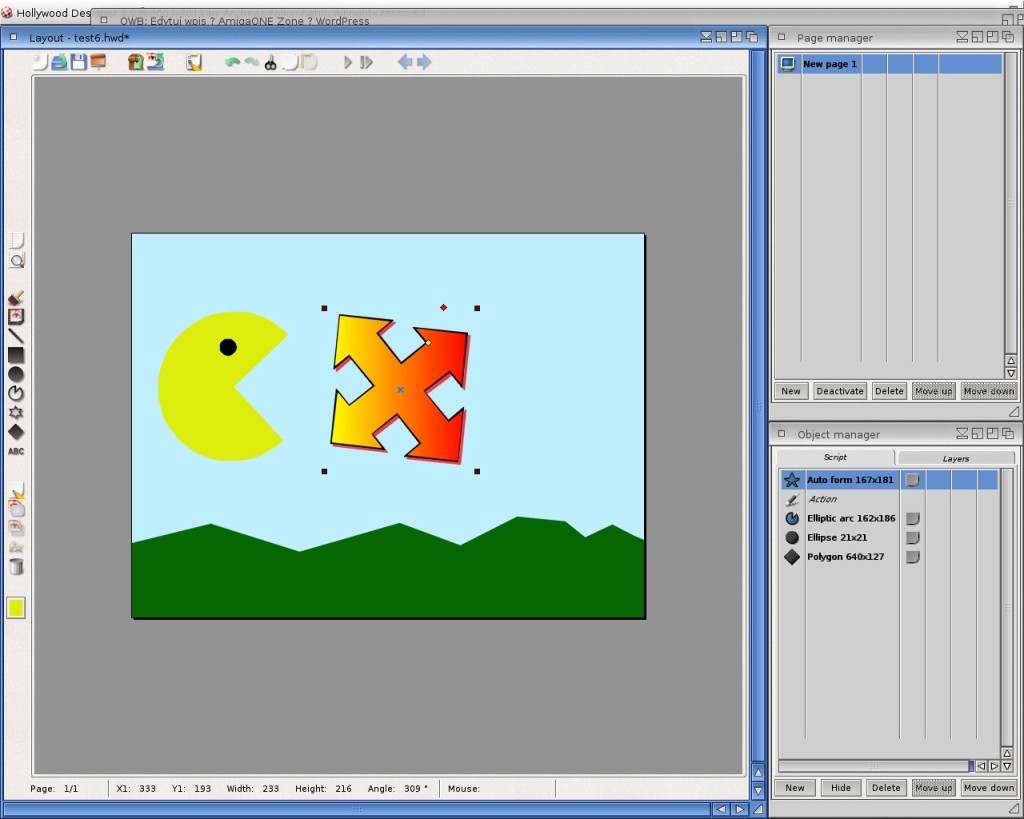Click the layout window scroll right arrow at bottom
The width and height of the screenshot is (1024, 819).
[x=739, y=809]
